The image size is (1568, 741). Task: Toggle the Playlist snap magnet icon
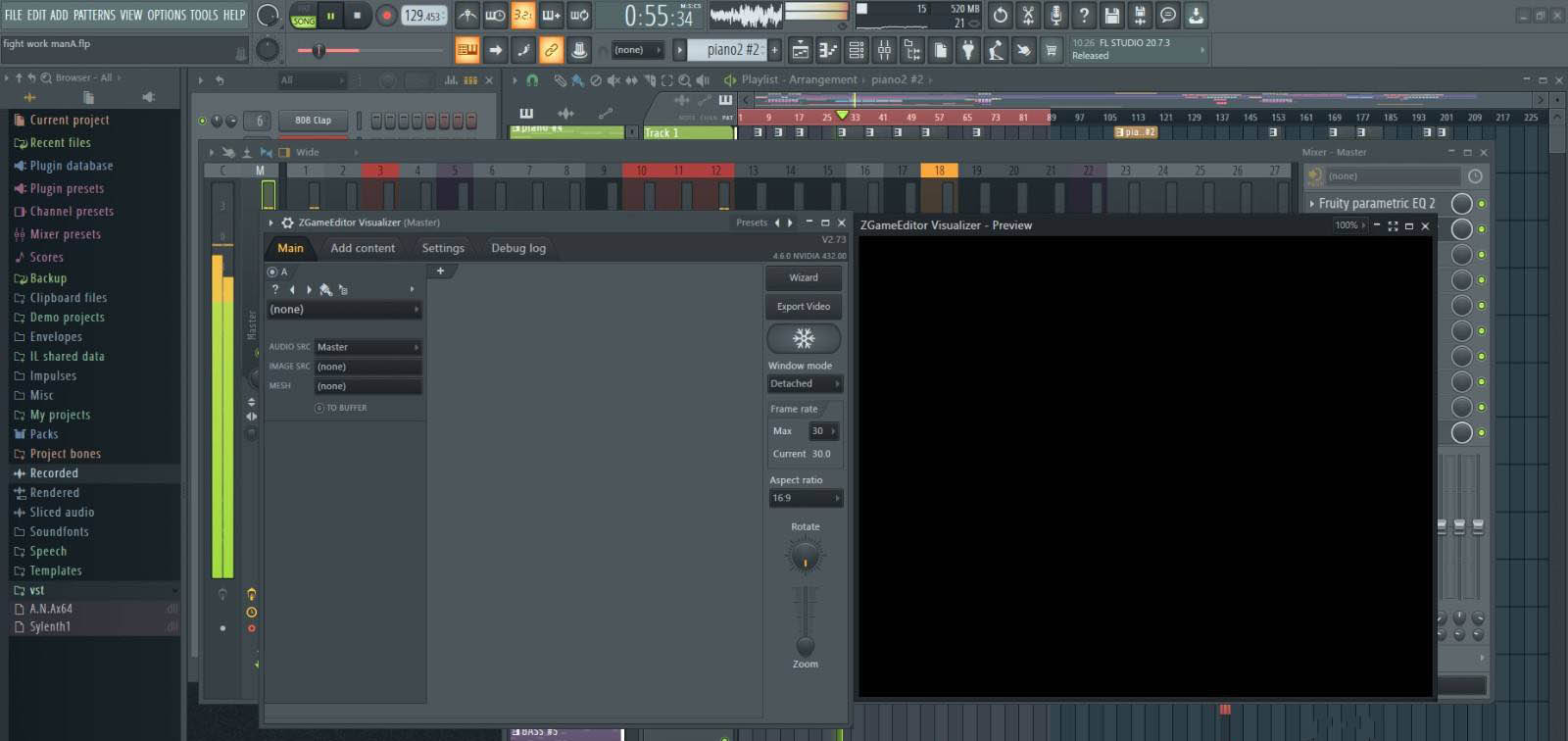click(x=532, y=80)
